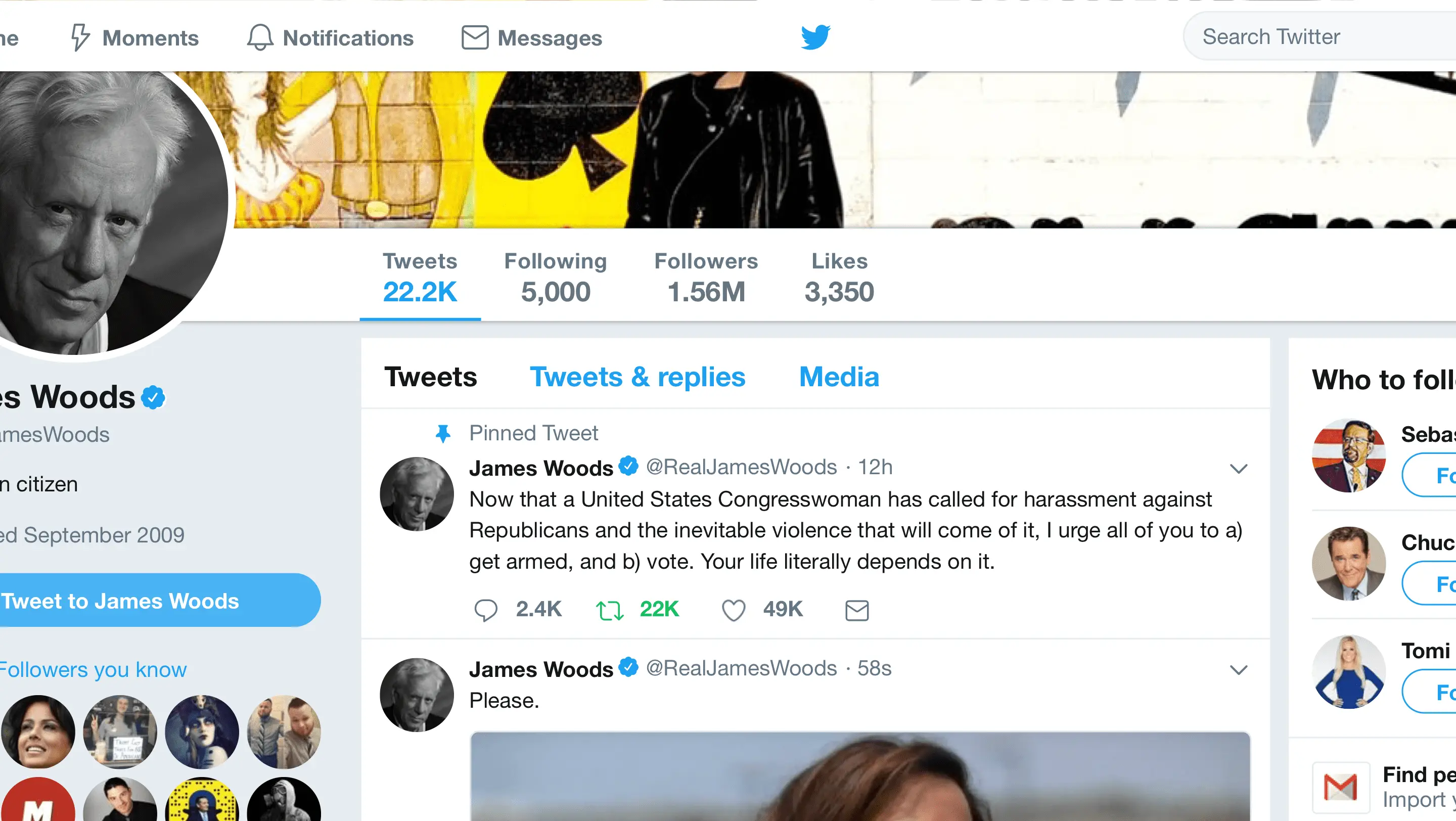
Task: Send pinned tweet via direct message icon
Action: tap(857, 610)
